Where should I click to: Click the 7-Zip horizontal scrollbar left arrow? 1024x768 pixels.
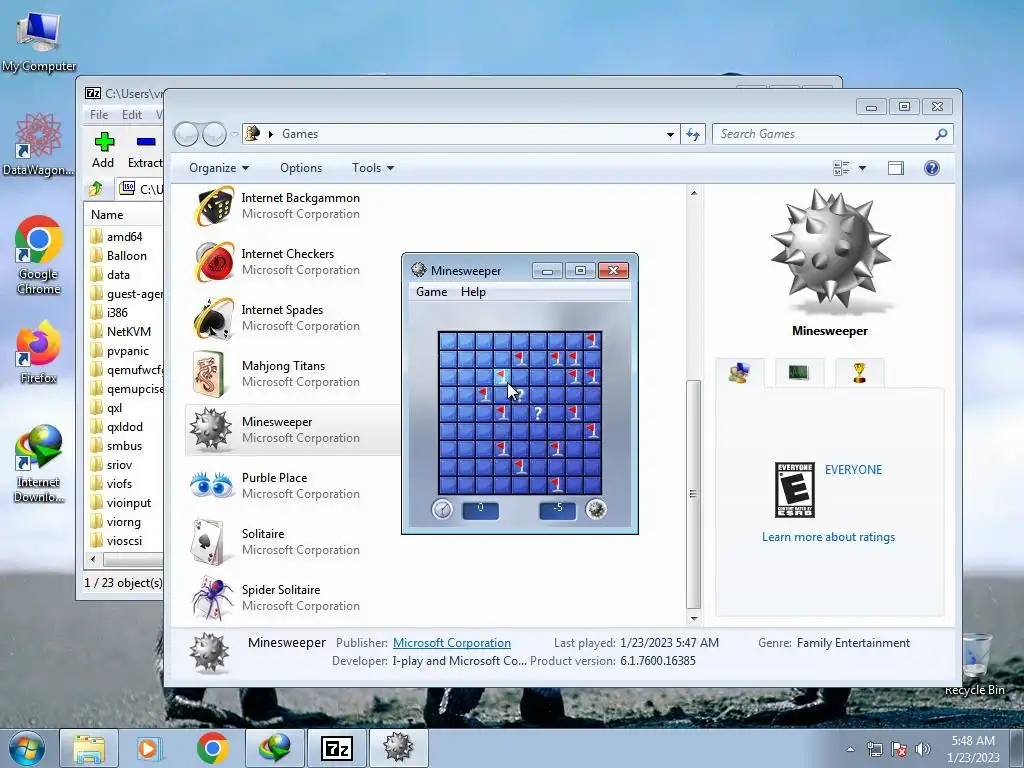(x=93, y=560)
